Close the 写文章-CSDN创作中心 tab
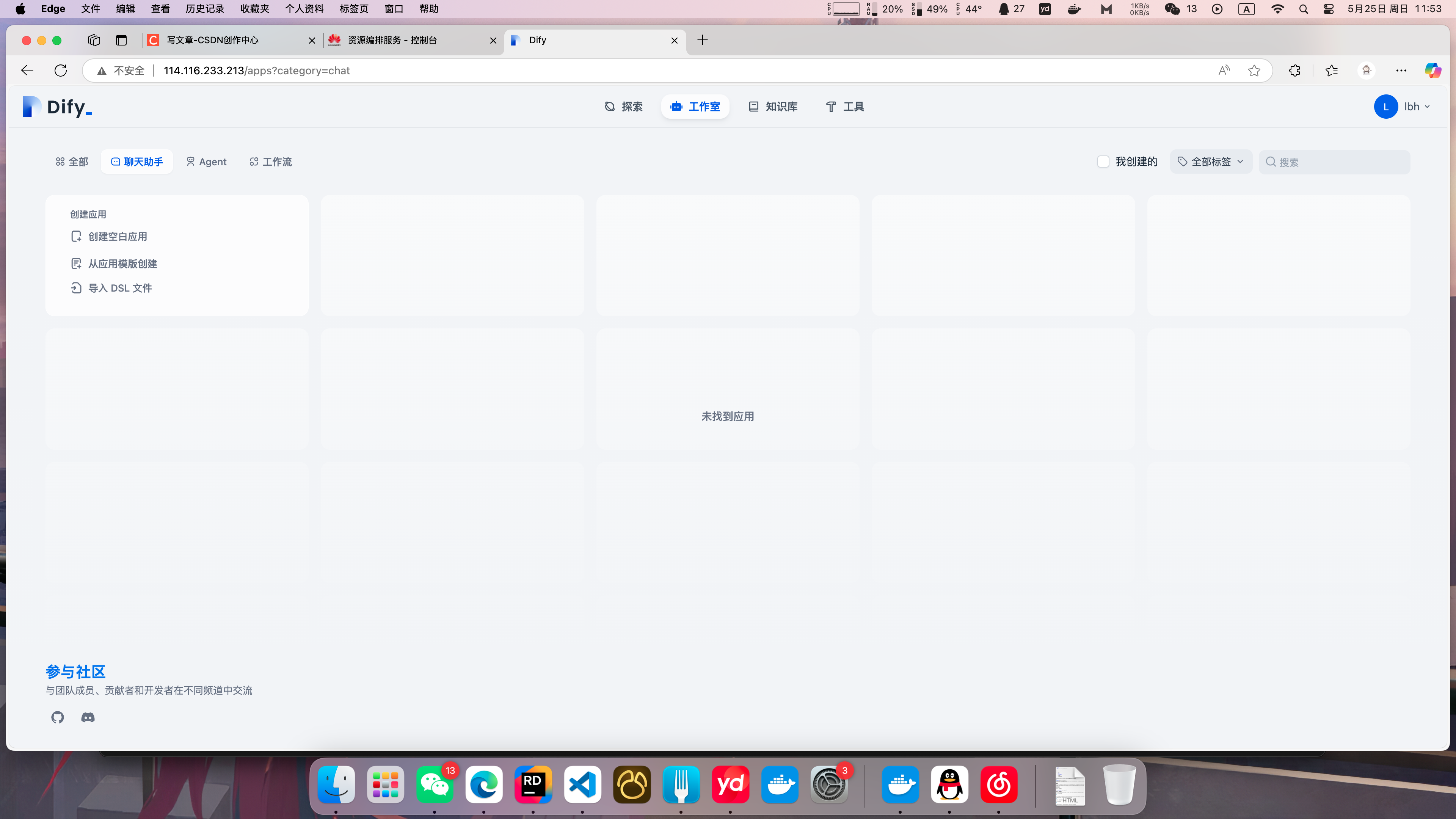The image size is (1456, 819). [311, 40]
